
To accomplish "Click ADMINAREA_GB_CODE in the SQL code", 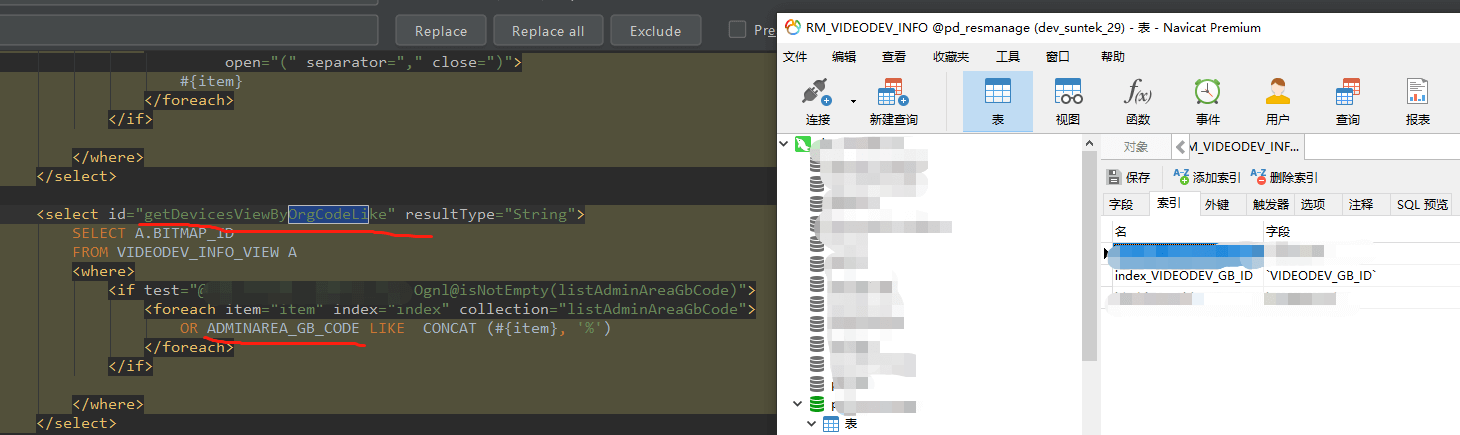I will click(283, 328).
